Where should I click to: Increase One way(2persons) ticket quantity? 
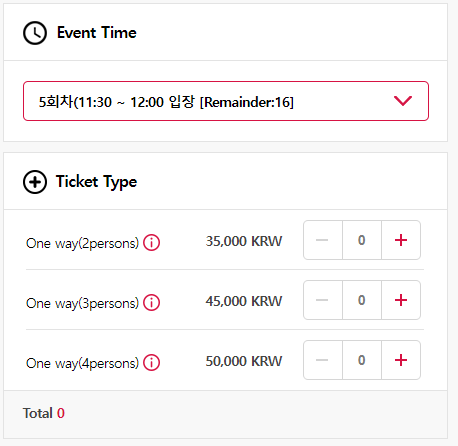coord(401,240)
